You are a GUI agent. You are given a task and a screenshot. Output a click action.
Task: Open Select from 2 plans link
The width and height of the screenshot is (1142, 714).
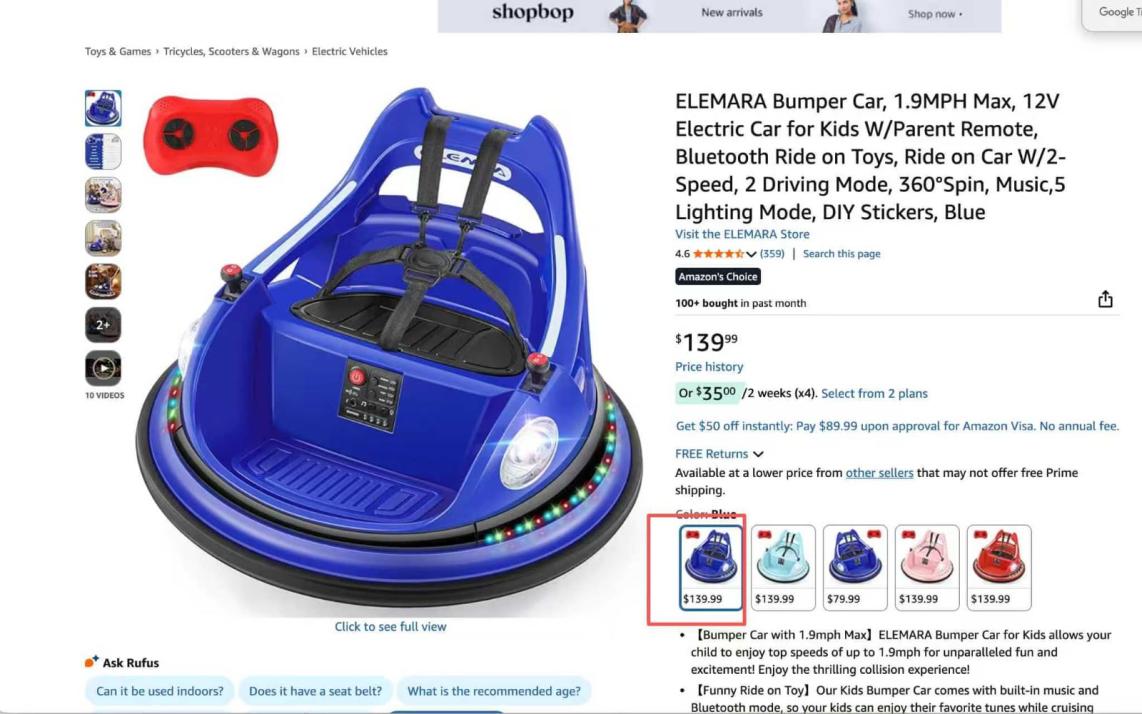coord(874,393)
